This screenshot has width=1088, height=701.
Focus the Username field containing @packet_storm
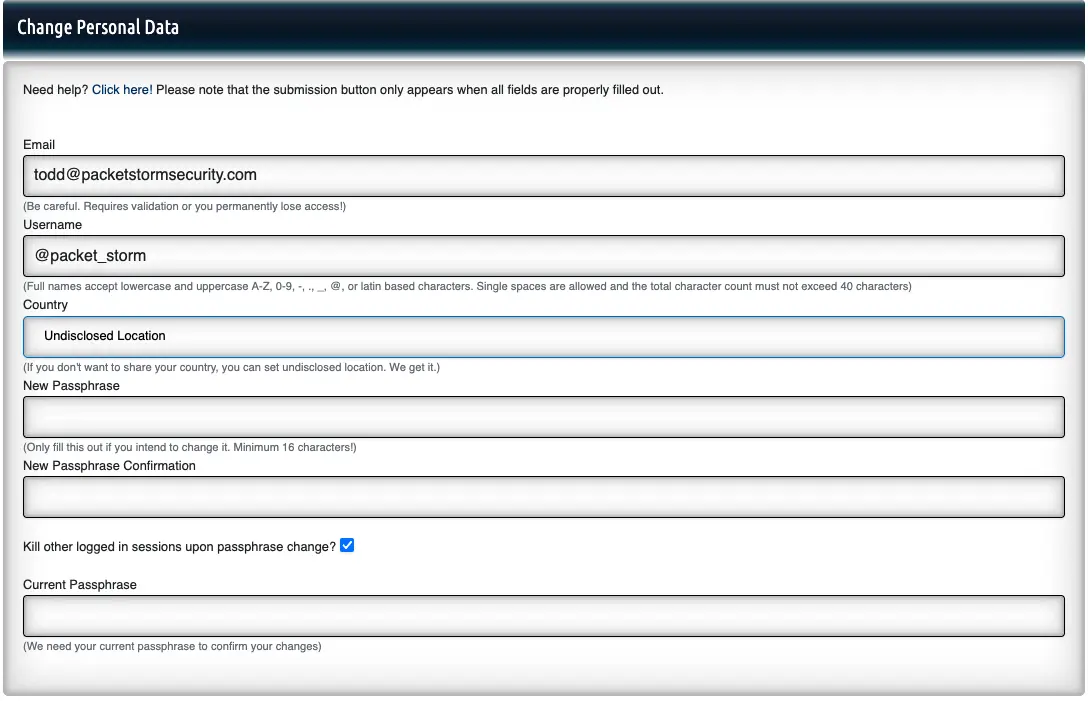pos(543,256)
